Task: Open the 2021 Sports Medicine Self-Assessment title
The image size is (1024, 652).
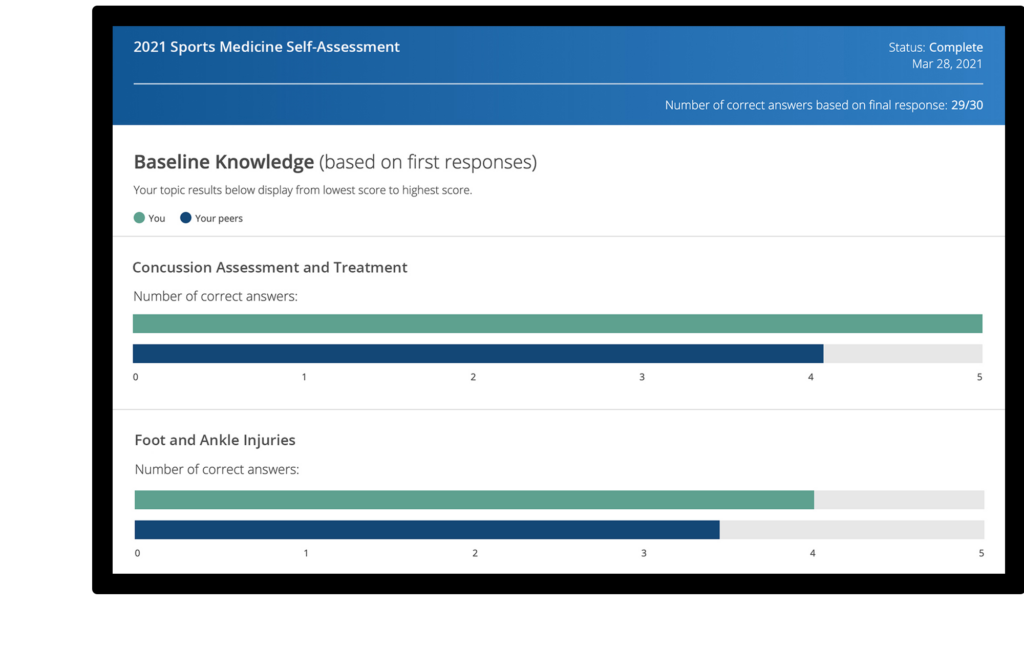Action: coord(266,46)
